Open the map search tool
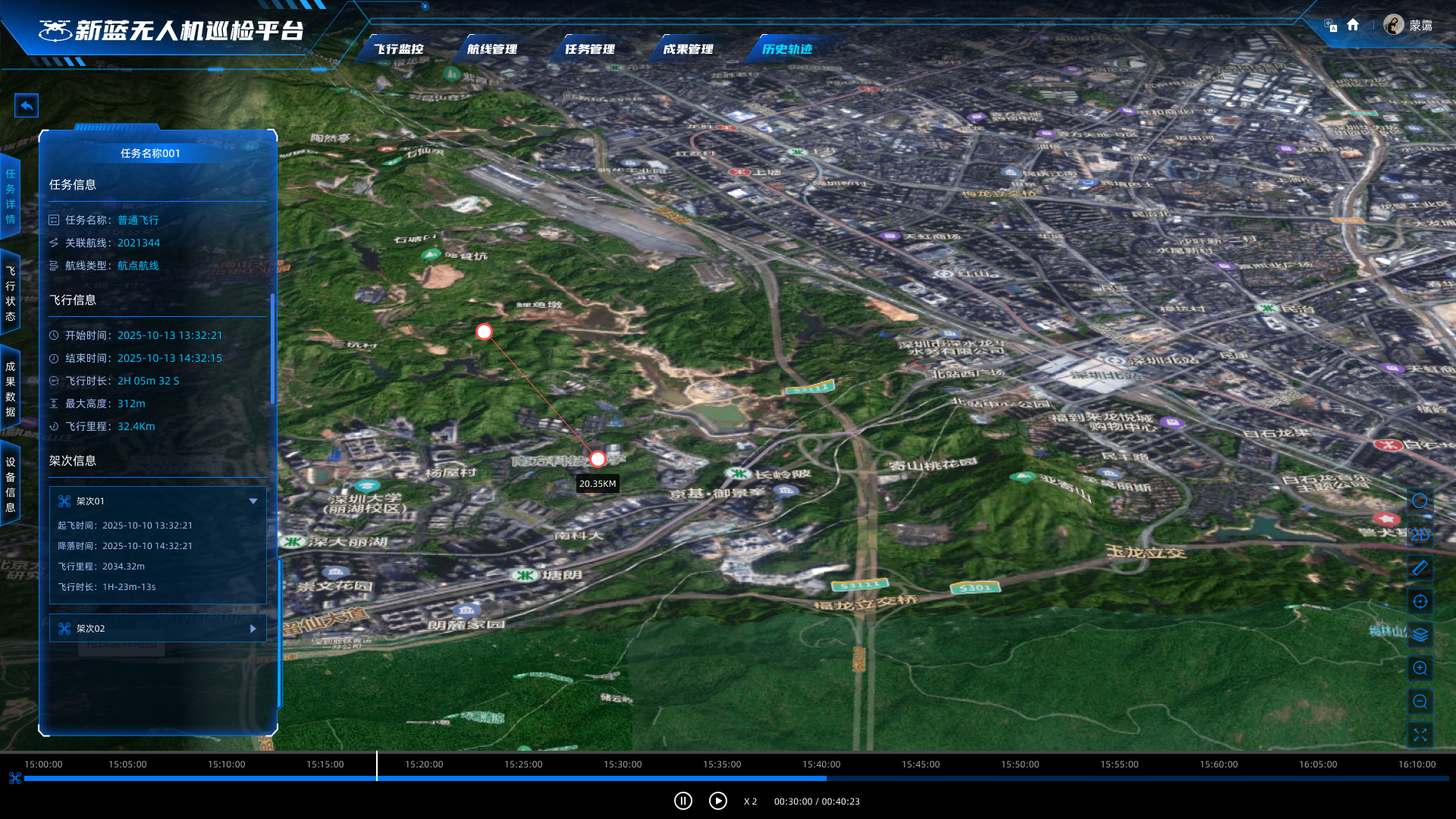 point(1420,501)
